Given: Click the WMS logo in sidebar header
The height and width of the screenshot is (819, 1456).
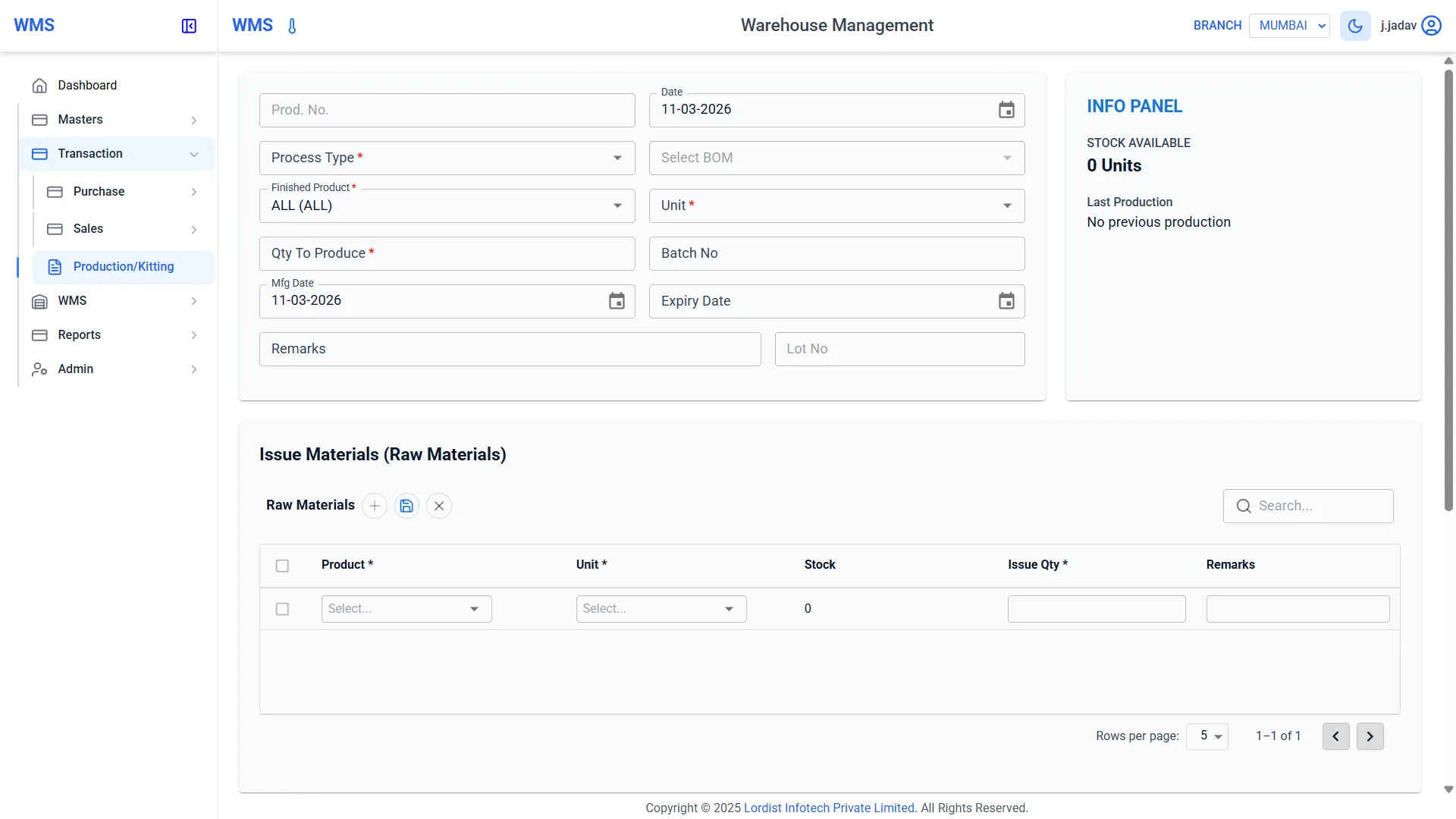Looking at the screenshot, I should point(34,25).
